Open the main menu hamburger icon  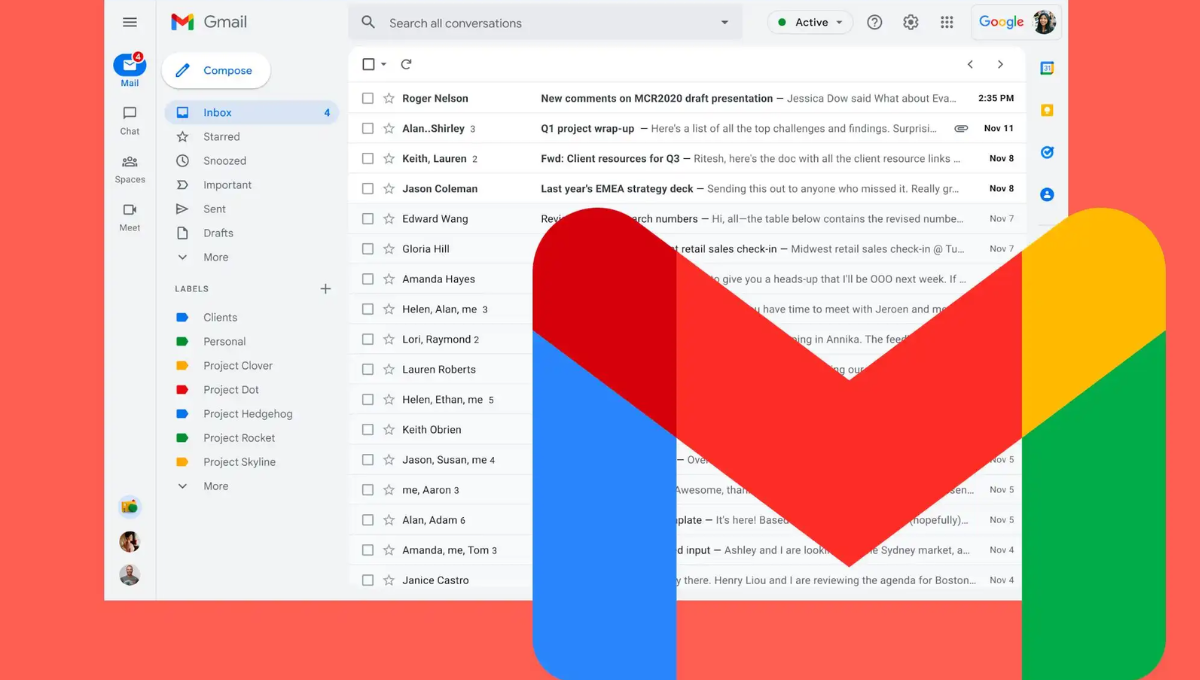pos(130,22)
